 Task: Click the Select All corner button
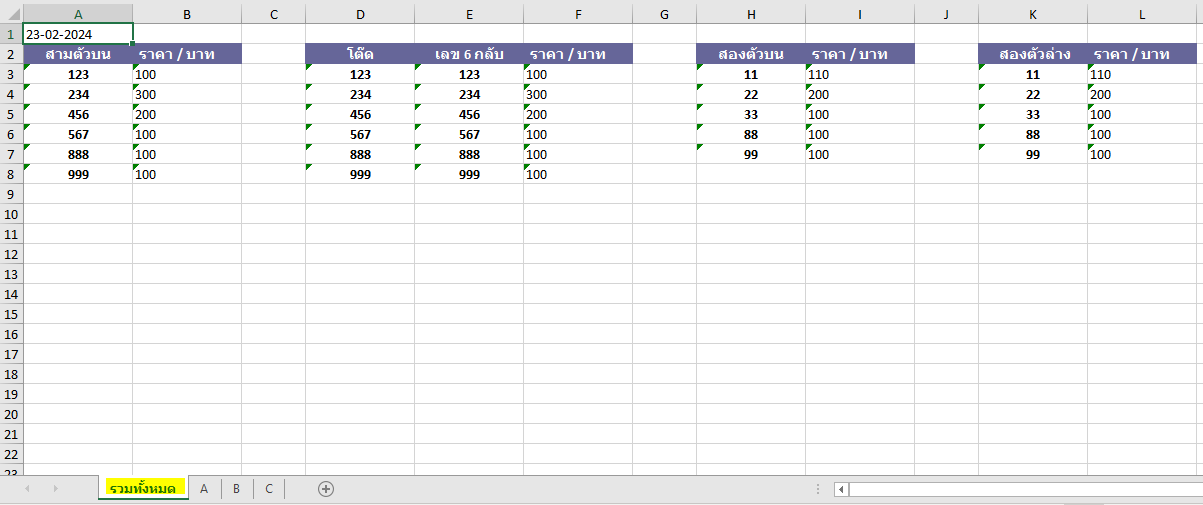11,14
